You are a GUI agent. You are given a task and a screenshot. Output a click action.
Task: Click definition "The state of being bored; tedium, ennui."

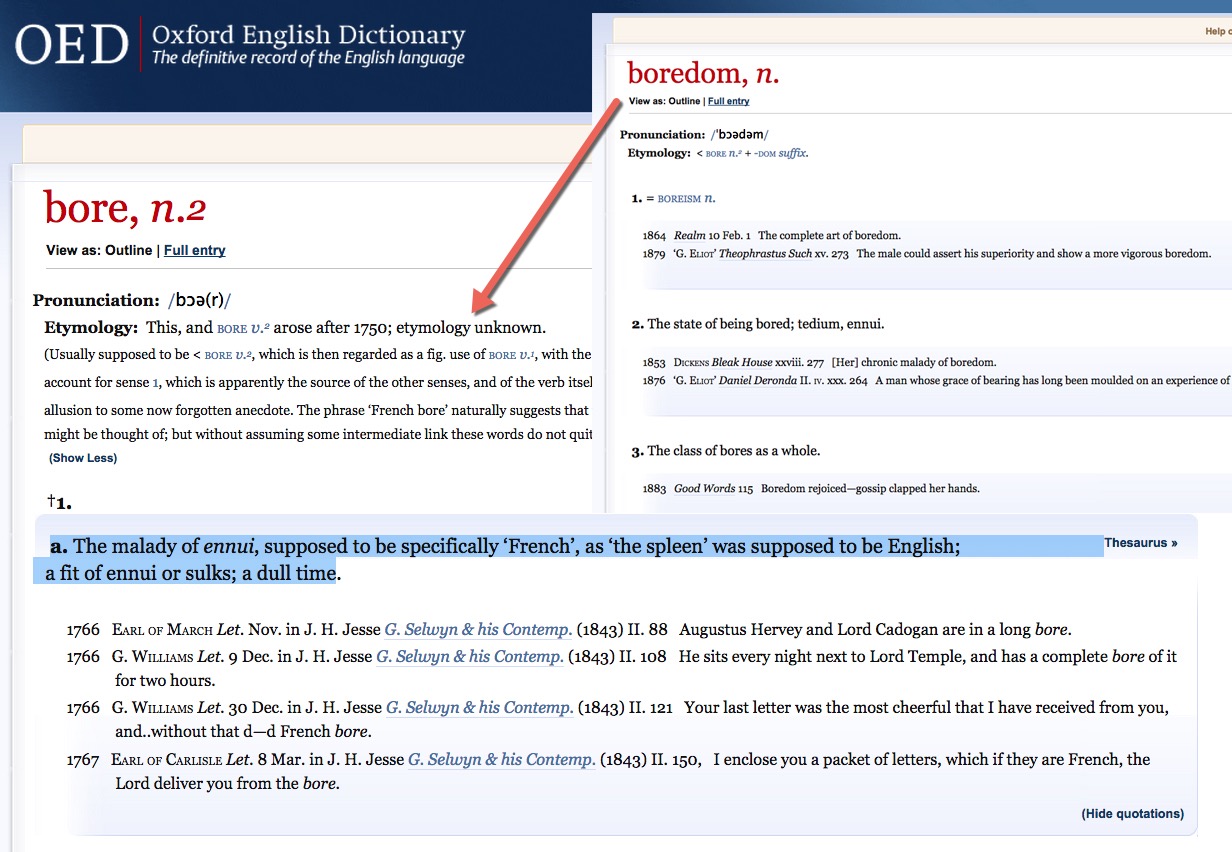point(766,324)
